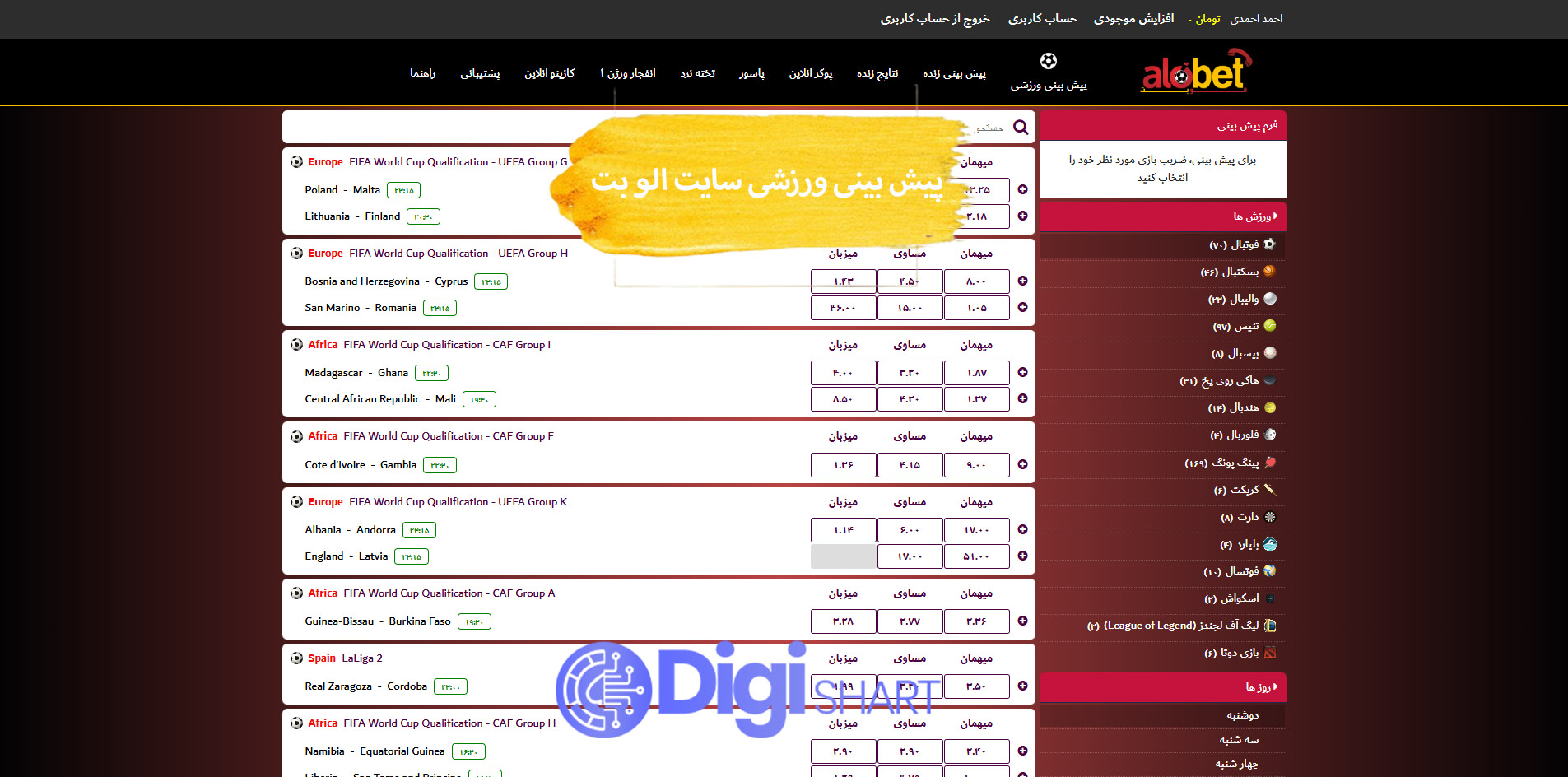Screen dimensions: 1568x777
Task: Select football icon in sports sidebar
Action: coord(1269,244)
